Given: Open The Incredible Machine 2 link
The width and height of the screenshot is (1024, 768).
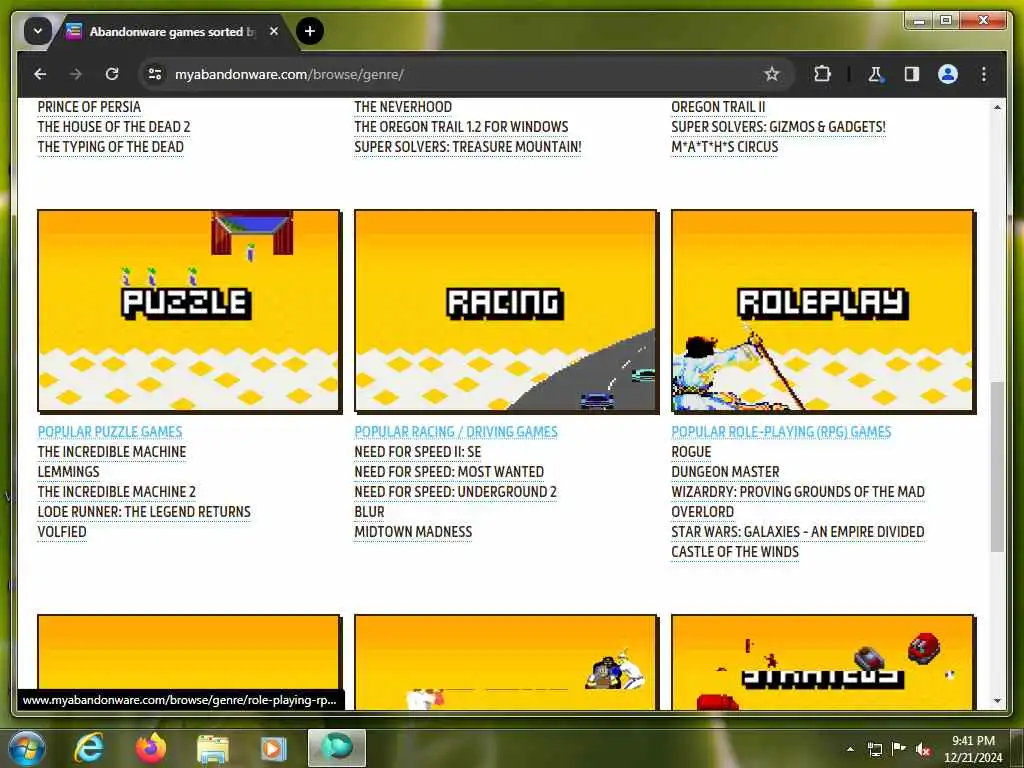Looking at the screenshot, I should [116, 492].
